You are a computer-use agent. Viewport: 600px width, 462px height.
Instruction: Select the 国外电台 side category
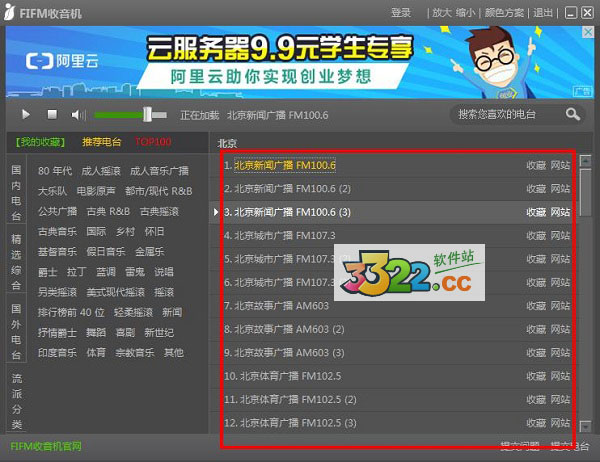(x=16, y=329)
